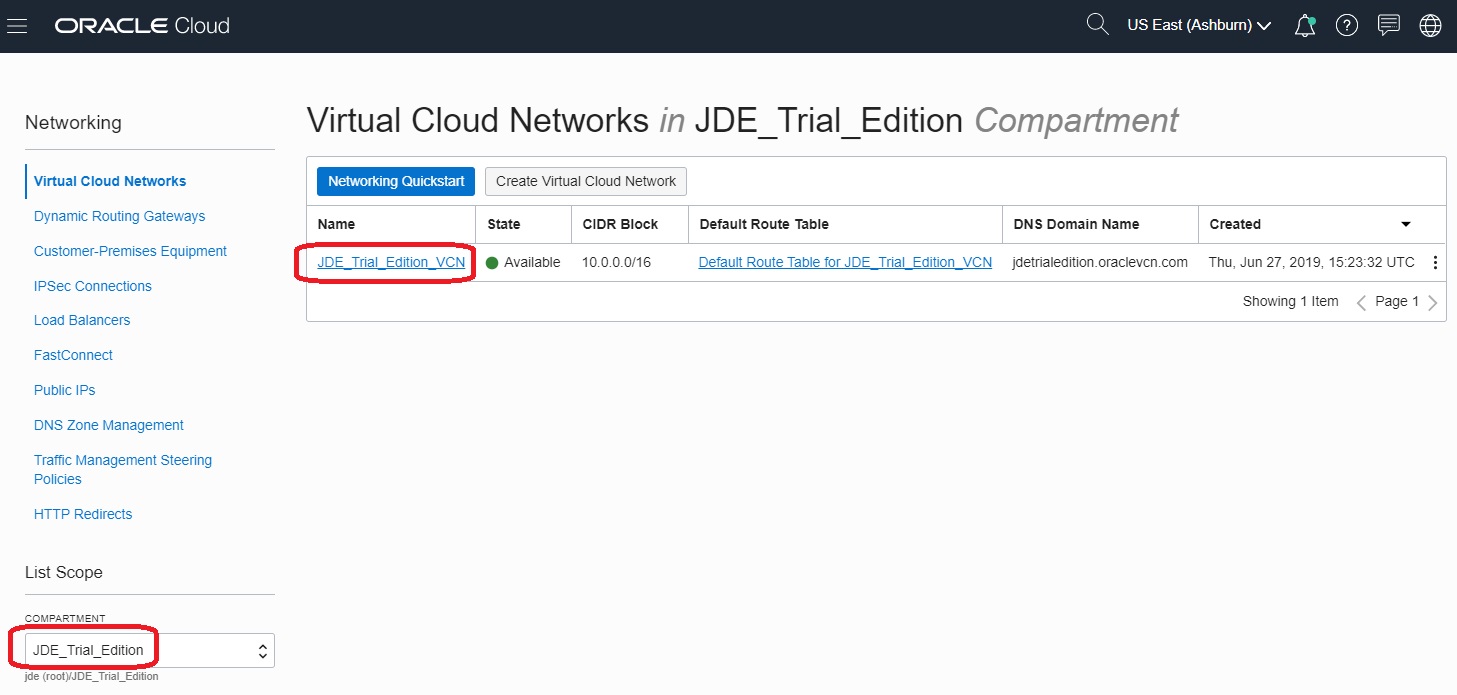Click the Create Virtual Cloud Network button
This screenshot has width=1457, height=695.
click(x=585, y=181)
